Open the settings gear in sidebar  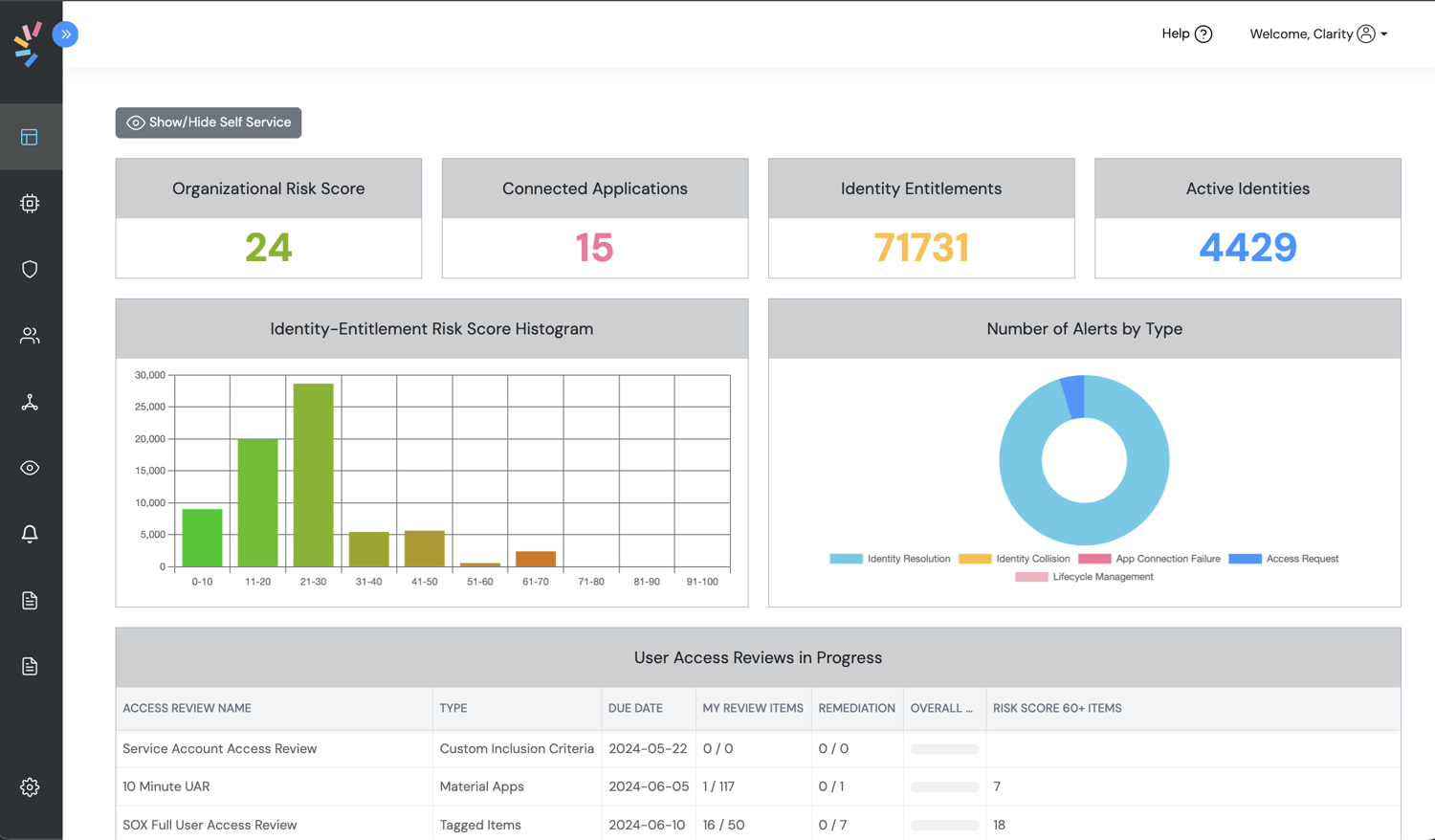tap(30, 786)
